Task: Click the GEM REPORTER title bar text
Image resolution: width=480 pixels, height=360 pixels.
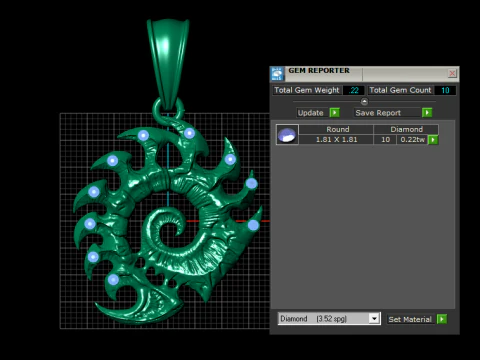Action: [319, 71]
